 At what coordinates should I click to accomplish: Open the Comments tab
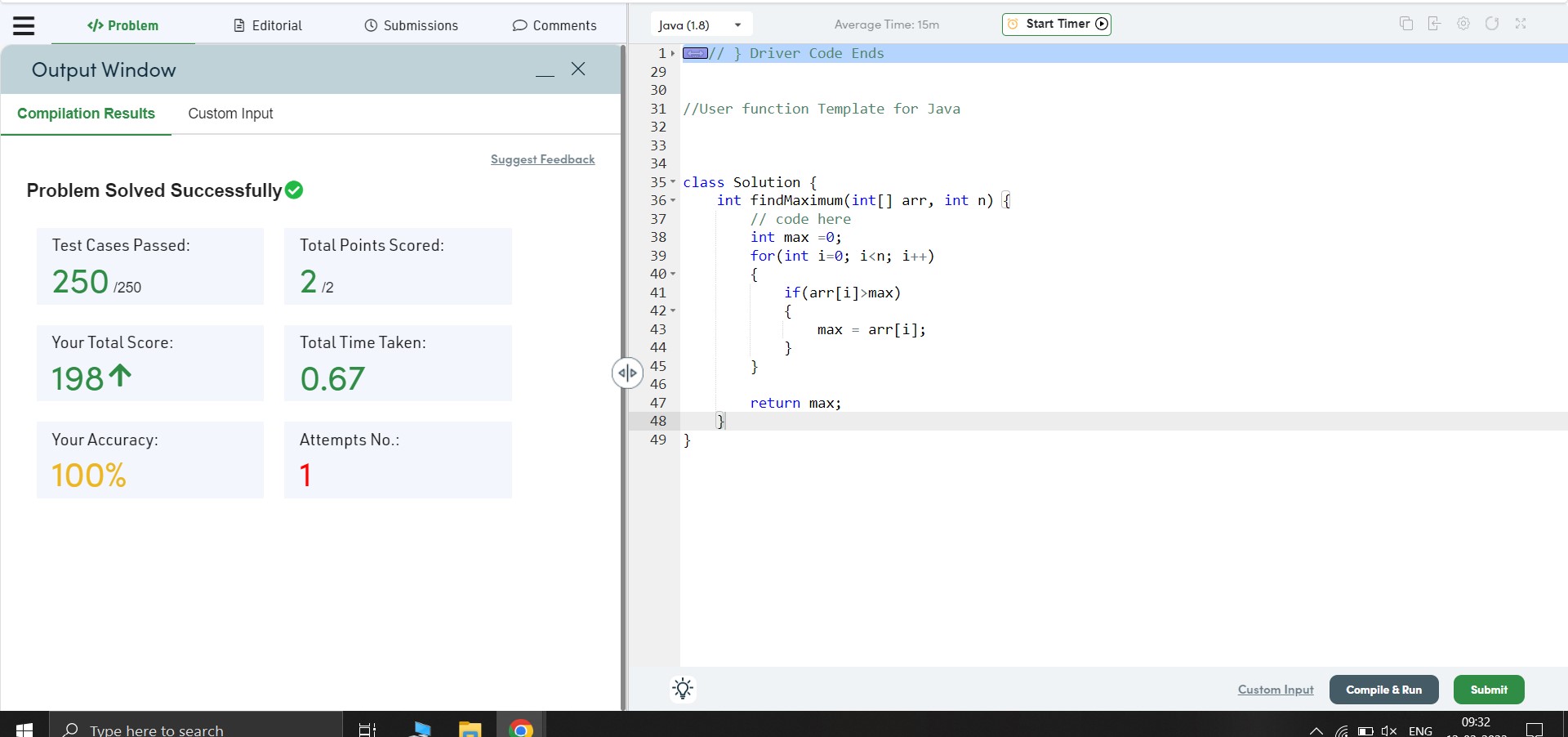click(555, 25)
